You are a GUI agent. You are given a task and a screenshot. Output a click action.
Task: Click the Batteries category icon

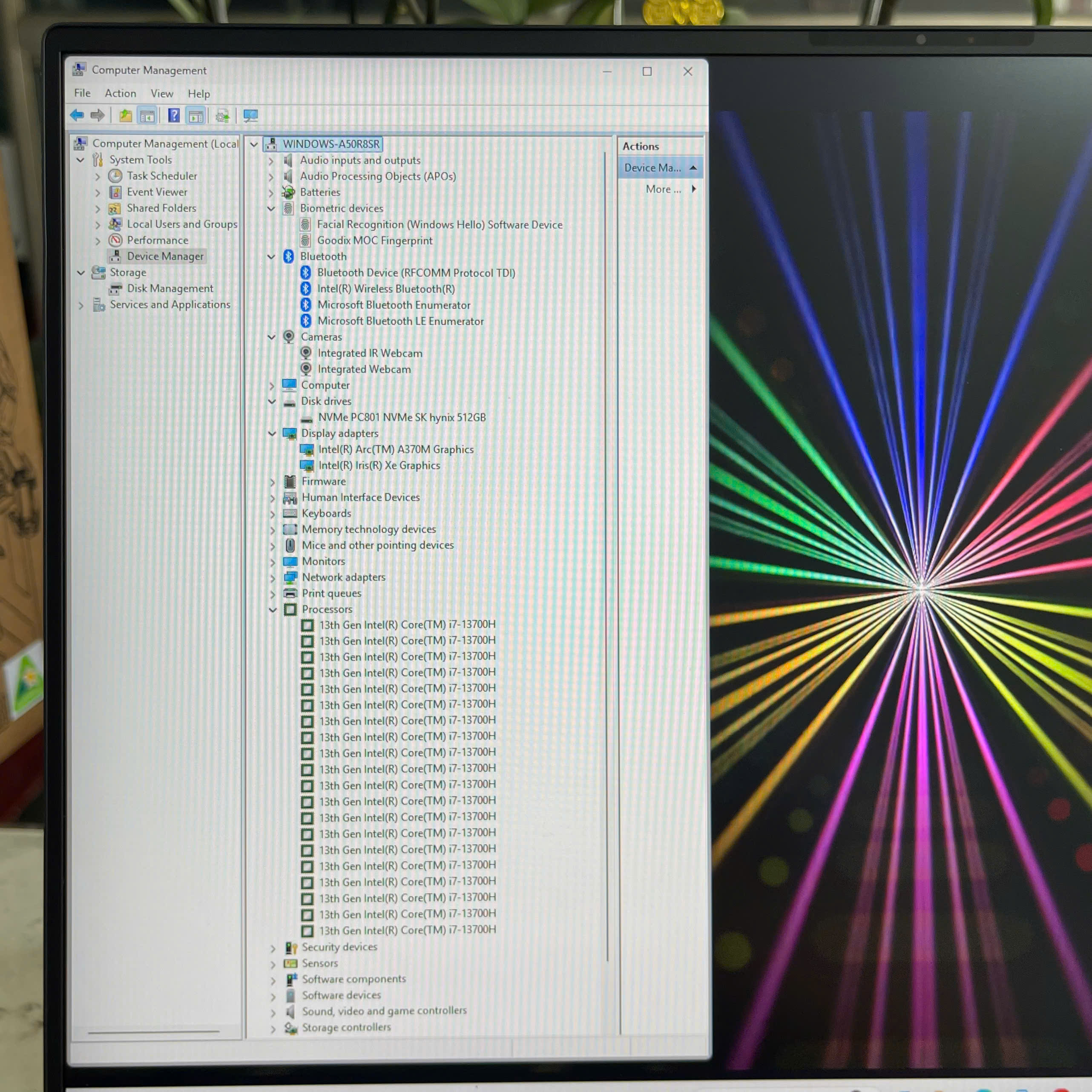288,192
